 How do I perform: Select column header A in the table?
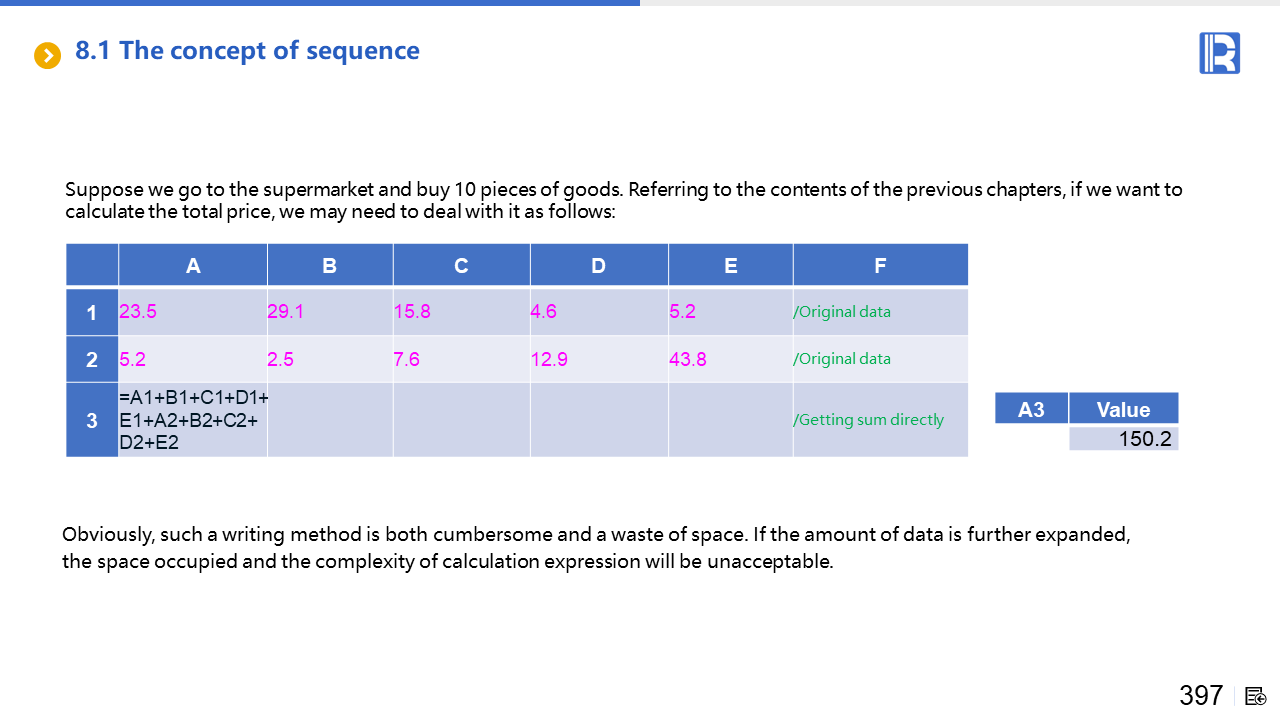(x=193, y=266)
